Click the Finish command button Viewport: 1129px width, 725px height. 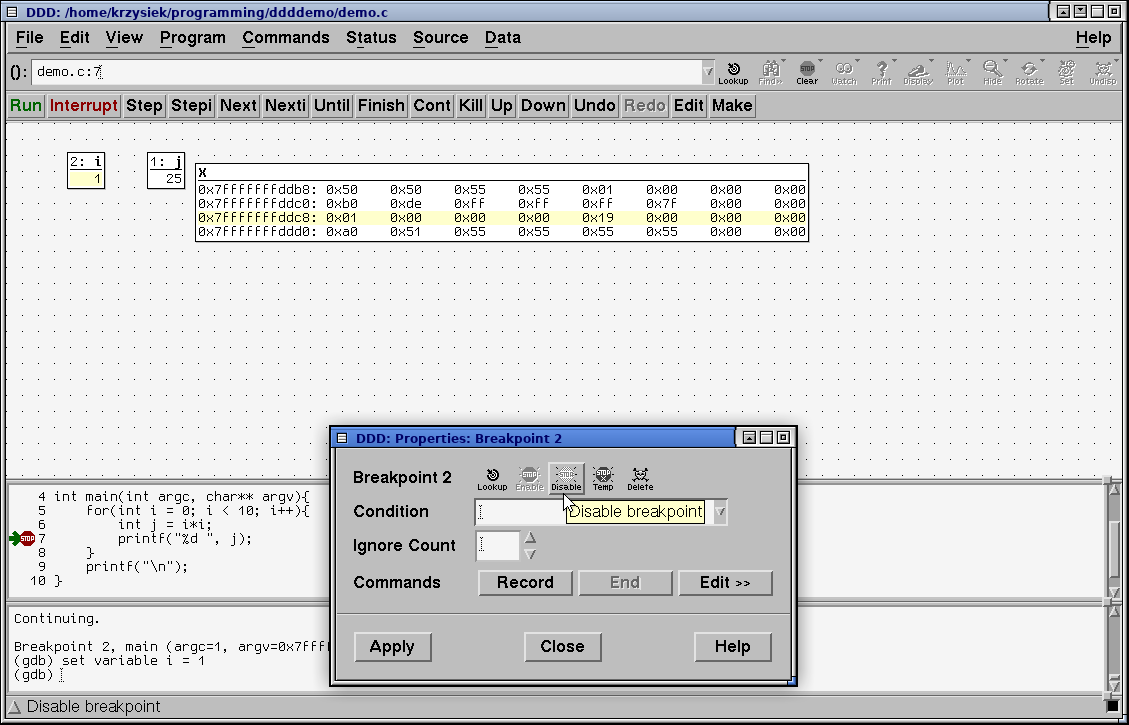(x=381, y=105)
